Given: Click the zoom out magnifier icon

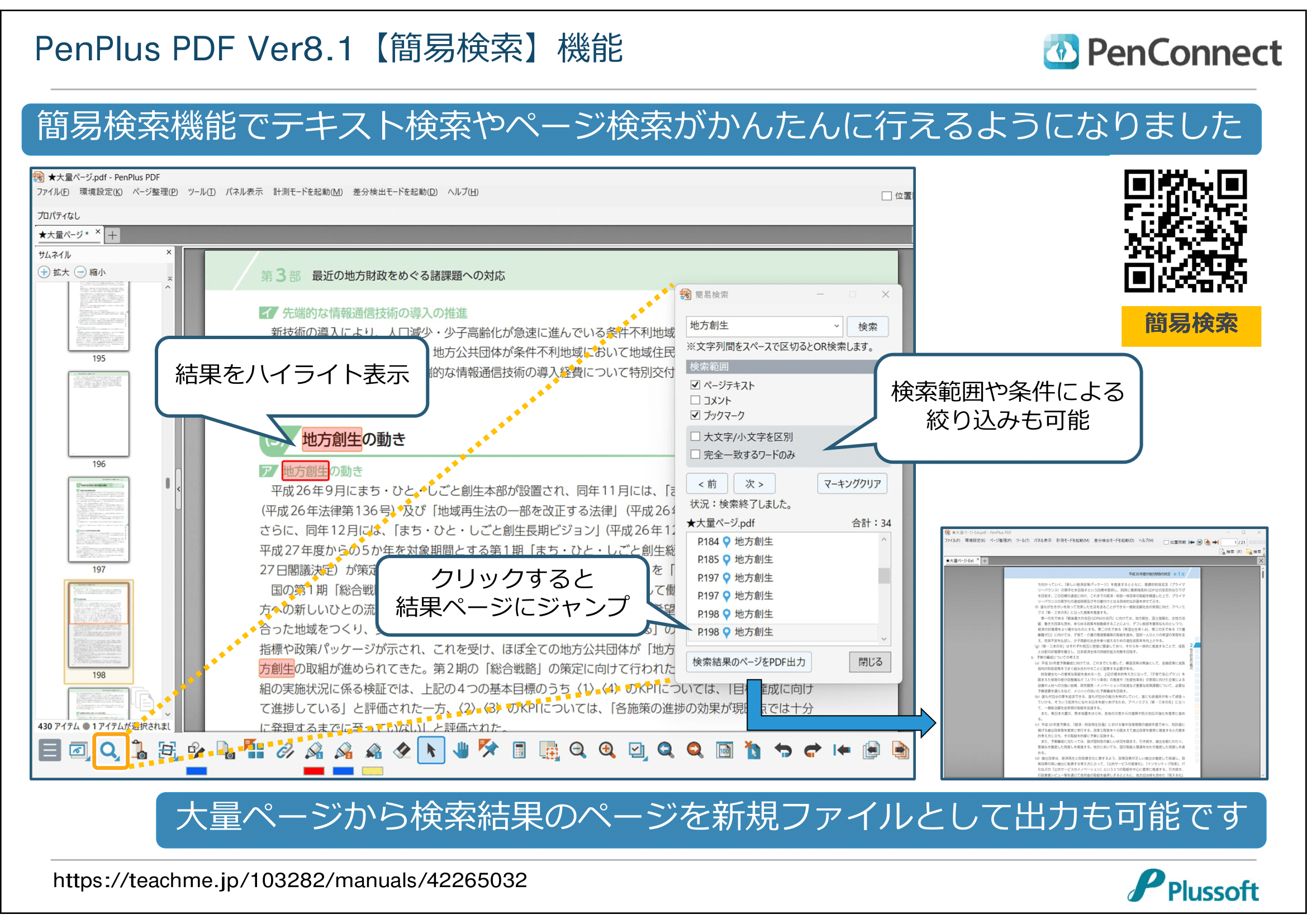Looking at the screenshot, I should [x=578, y=750].
